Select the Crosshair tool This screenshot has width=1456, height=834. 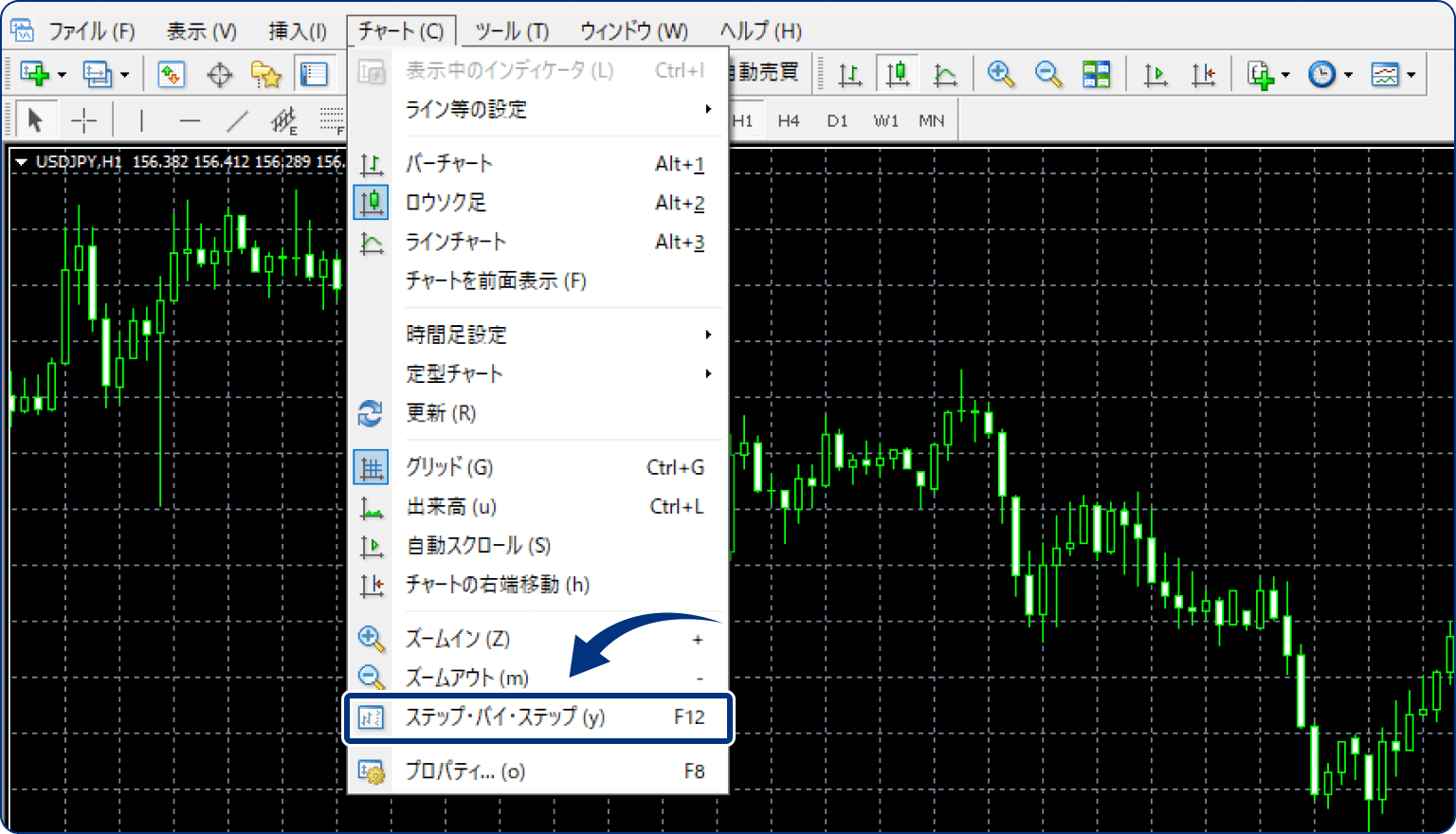tap(84, 119)
